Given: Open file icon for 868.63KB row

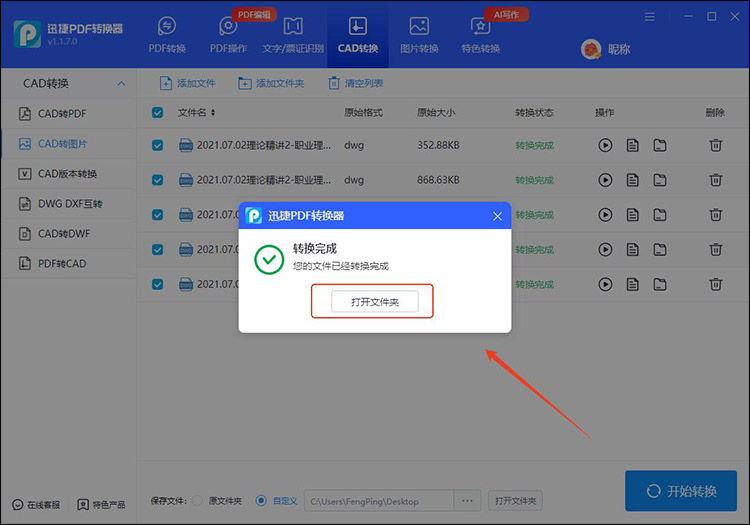Looking at the screenshot, I should pos(632,180).
